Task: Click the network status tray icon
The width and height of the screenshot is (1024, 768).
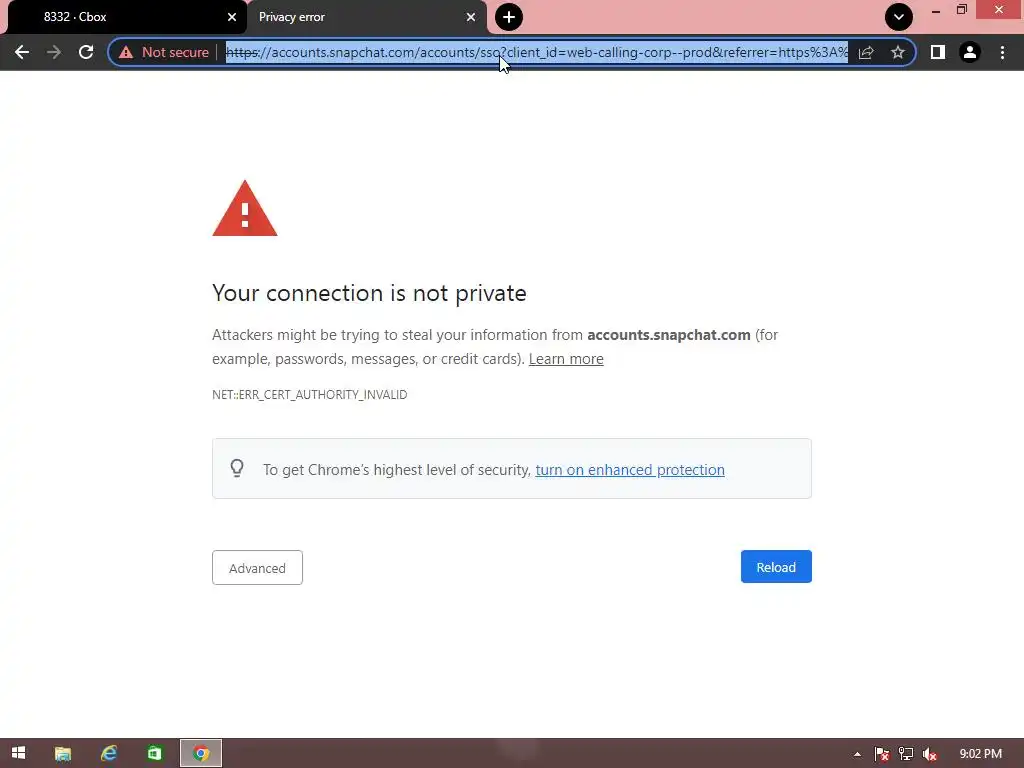Action: [x=906, y=754]
